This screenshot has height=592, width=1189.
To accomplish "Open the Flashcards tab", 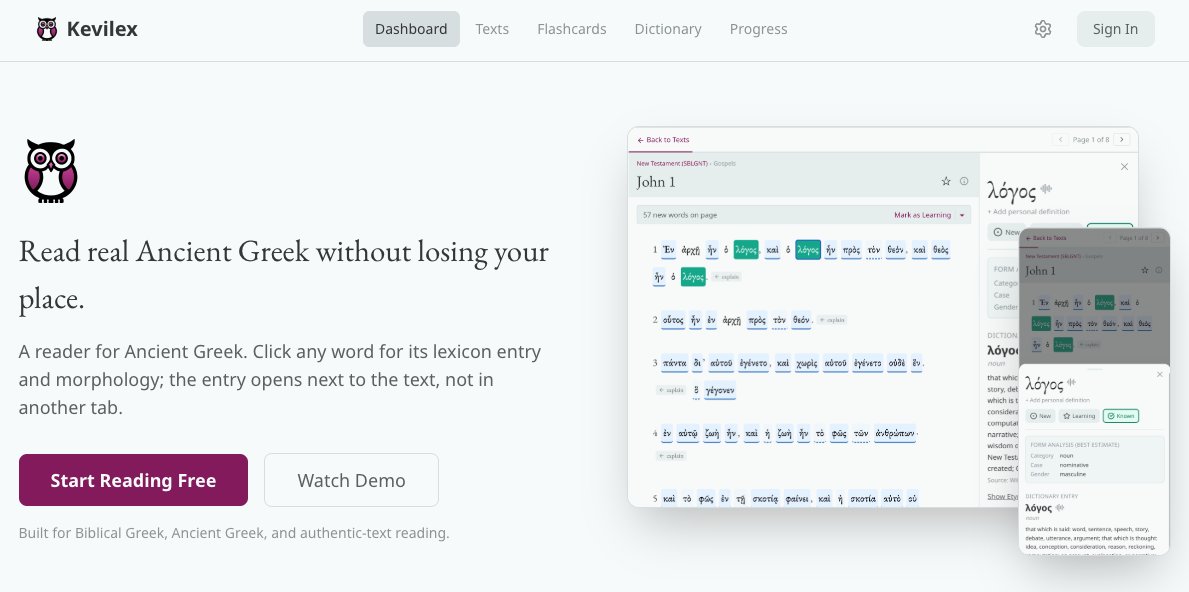I will pos(572,29).
